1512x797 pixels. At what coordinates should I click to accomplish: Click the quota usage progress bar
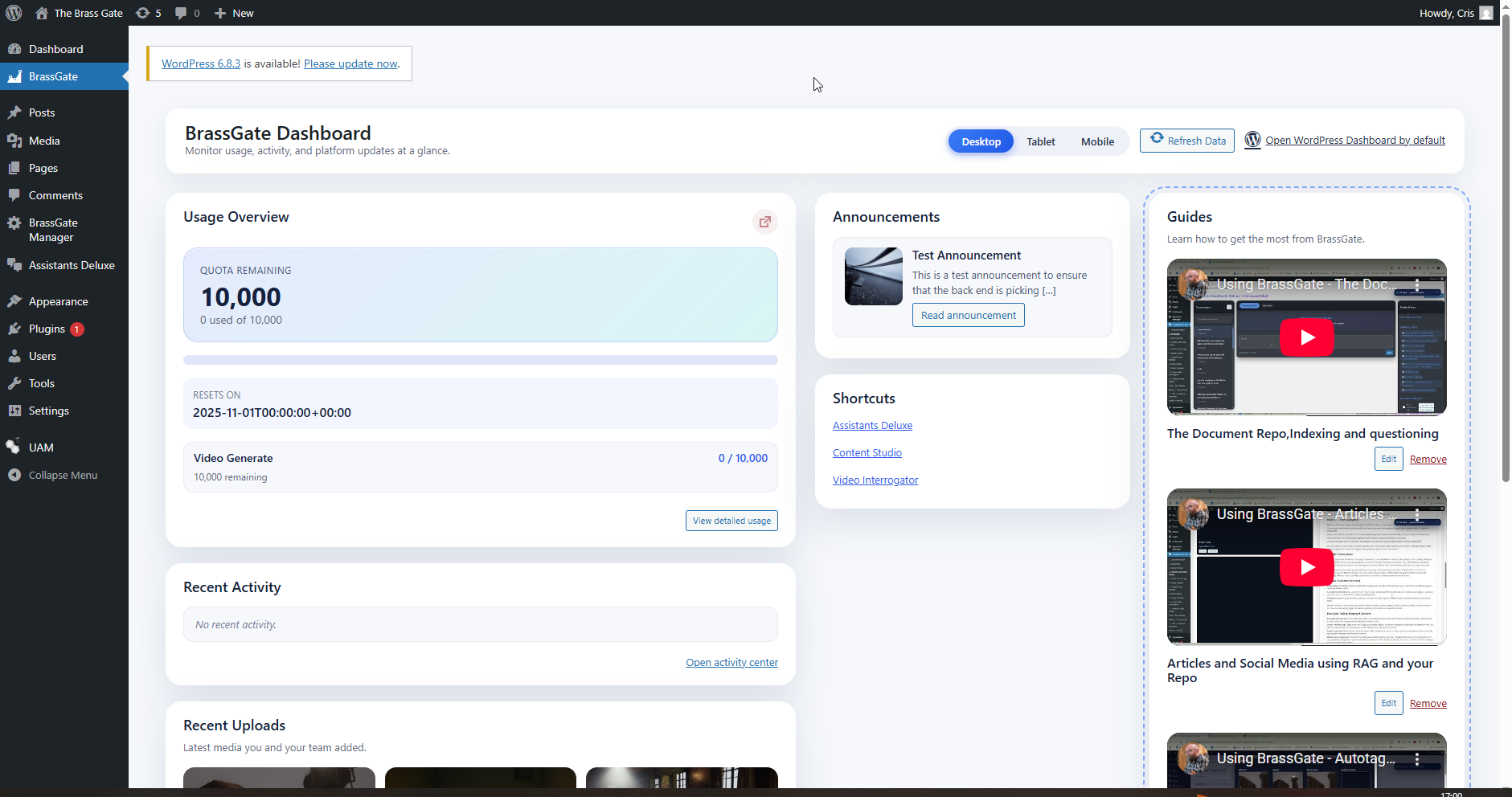[480, 360]
